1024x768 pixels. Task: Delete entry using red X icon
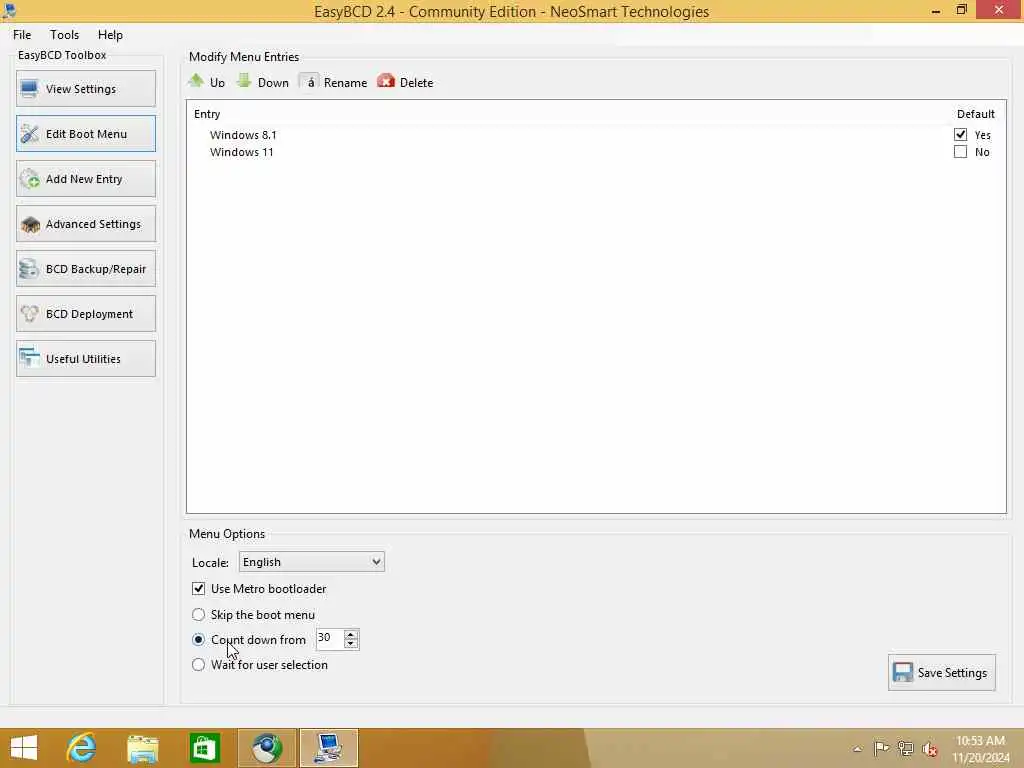(386, 81)
